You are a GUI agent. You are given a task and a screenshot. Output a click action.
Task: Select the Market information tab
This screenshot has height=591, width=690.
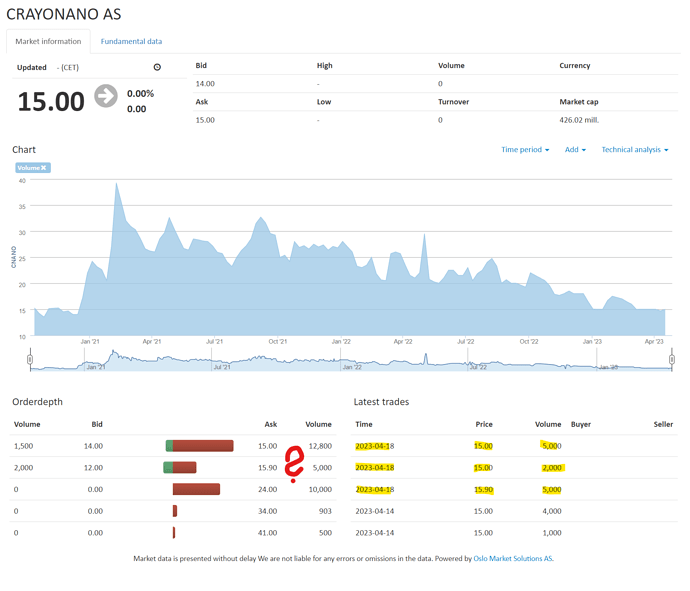click(48, 41)
